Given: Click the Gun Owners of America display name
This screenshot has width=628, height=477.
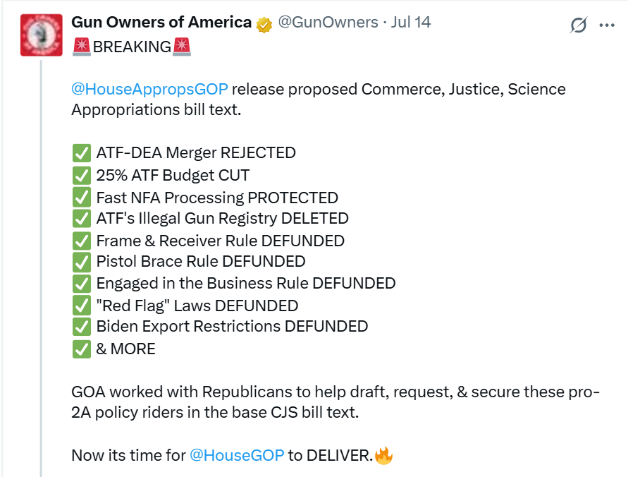Looking at the screenshot, I should [x=161, y=22].
